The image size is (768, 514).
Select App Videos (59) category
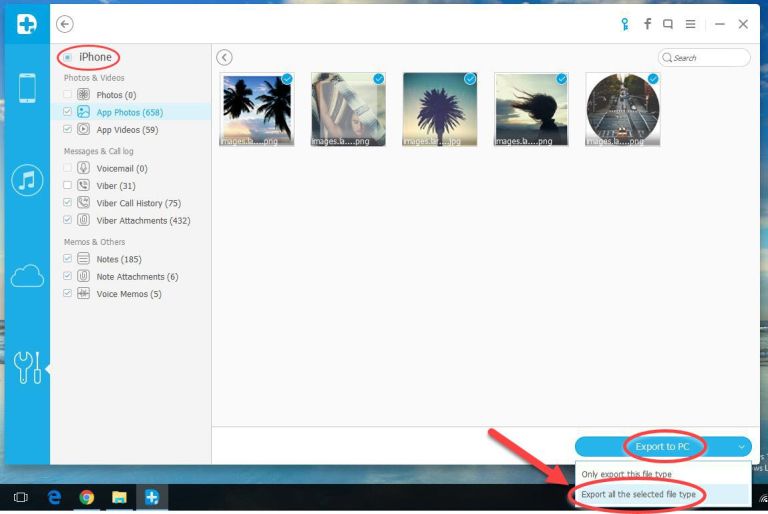click(x=127, y=130)
